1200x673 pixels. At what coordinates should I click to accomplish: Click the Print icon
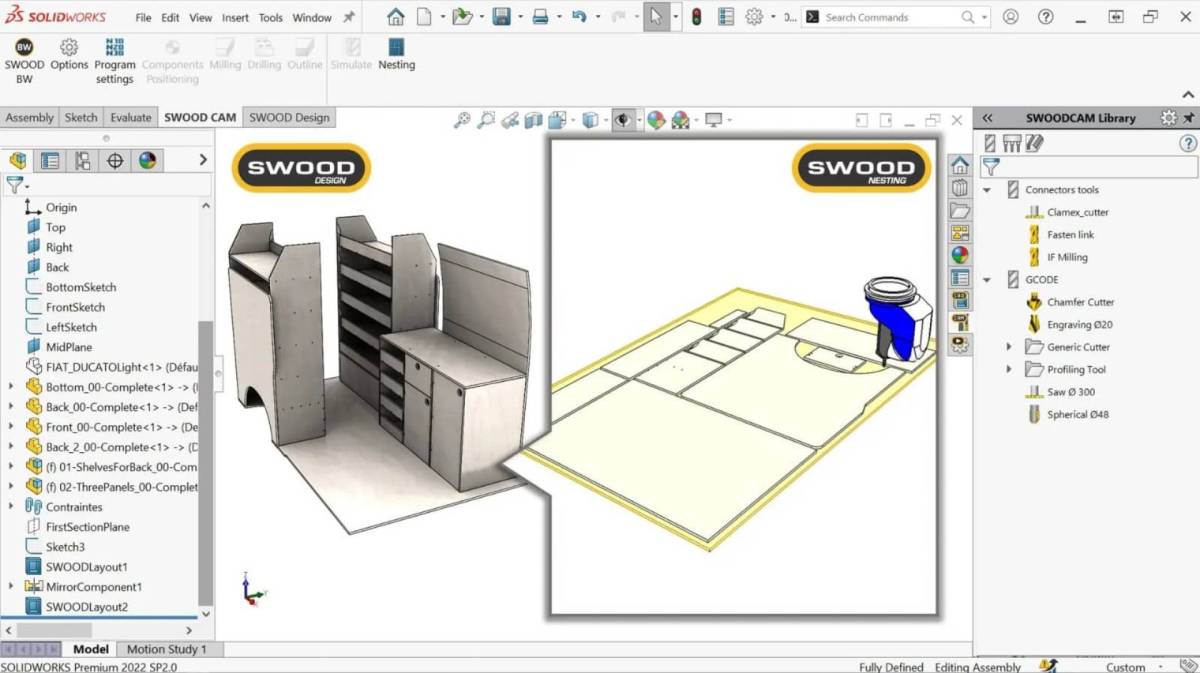(540, 17)
